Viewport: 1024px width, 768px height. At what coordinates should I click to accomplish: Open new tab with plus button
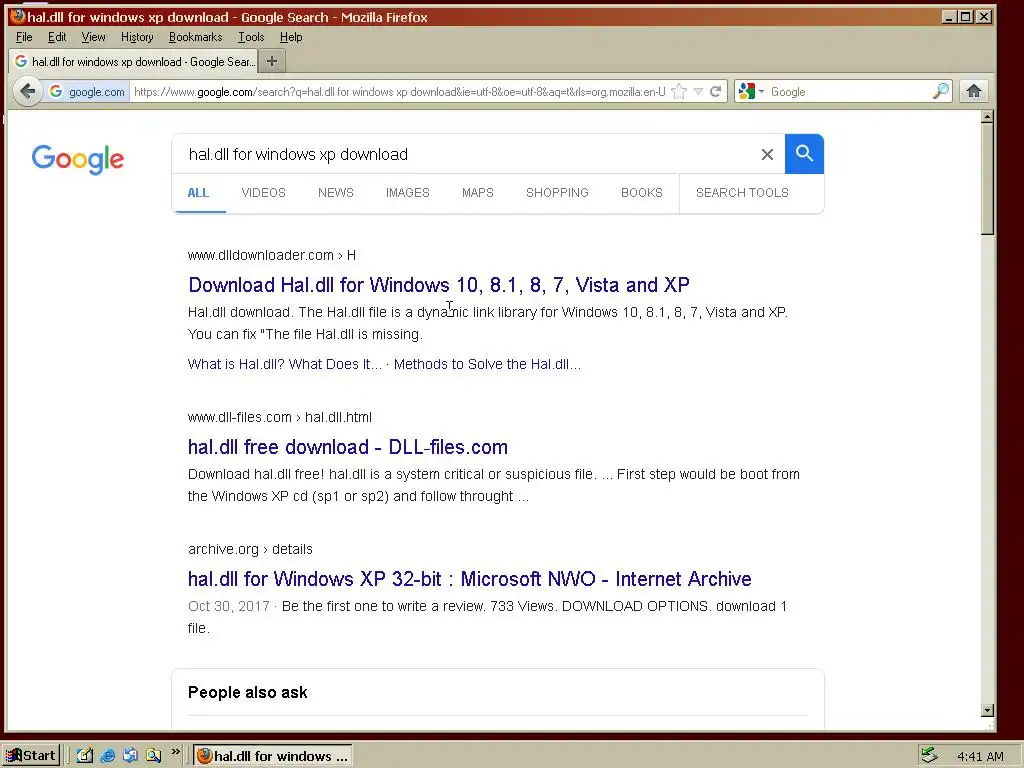pyautogui.click(x=272, y=61)
